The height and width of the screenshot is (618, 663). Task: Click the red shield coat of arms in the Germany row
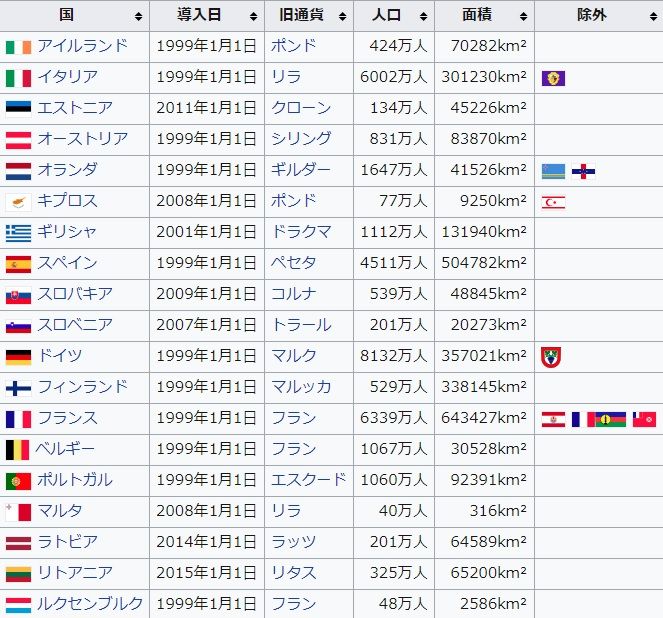(x=550, y=356)
